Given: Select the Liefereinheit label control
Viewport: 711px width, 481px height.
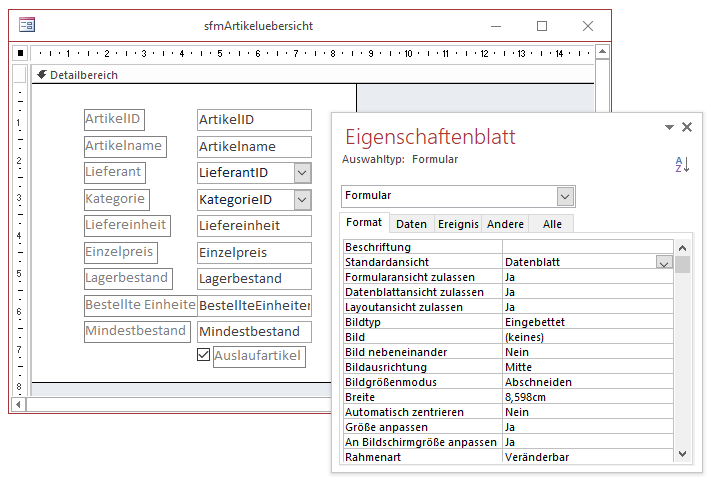Looking at the screenshot, I should [127, 226].
